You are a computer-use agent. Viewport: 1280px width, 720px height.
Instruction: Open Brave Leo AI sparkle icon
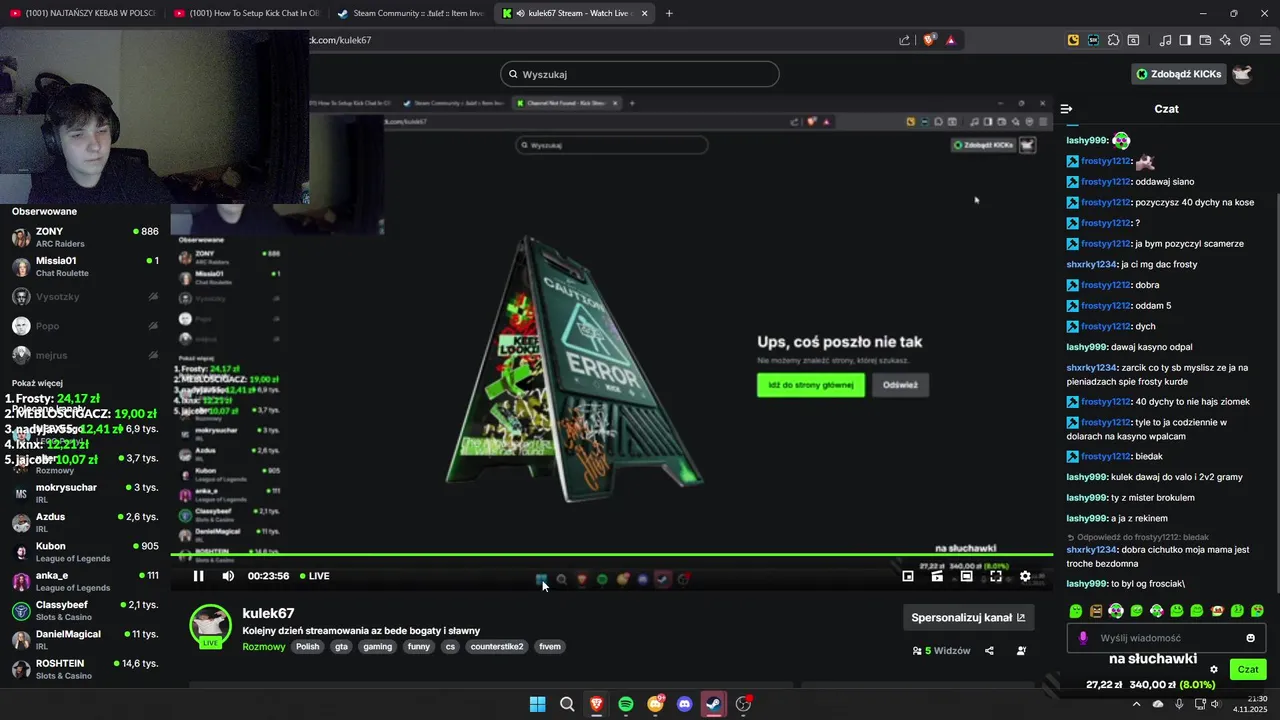[x=1225, y=40]
